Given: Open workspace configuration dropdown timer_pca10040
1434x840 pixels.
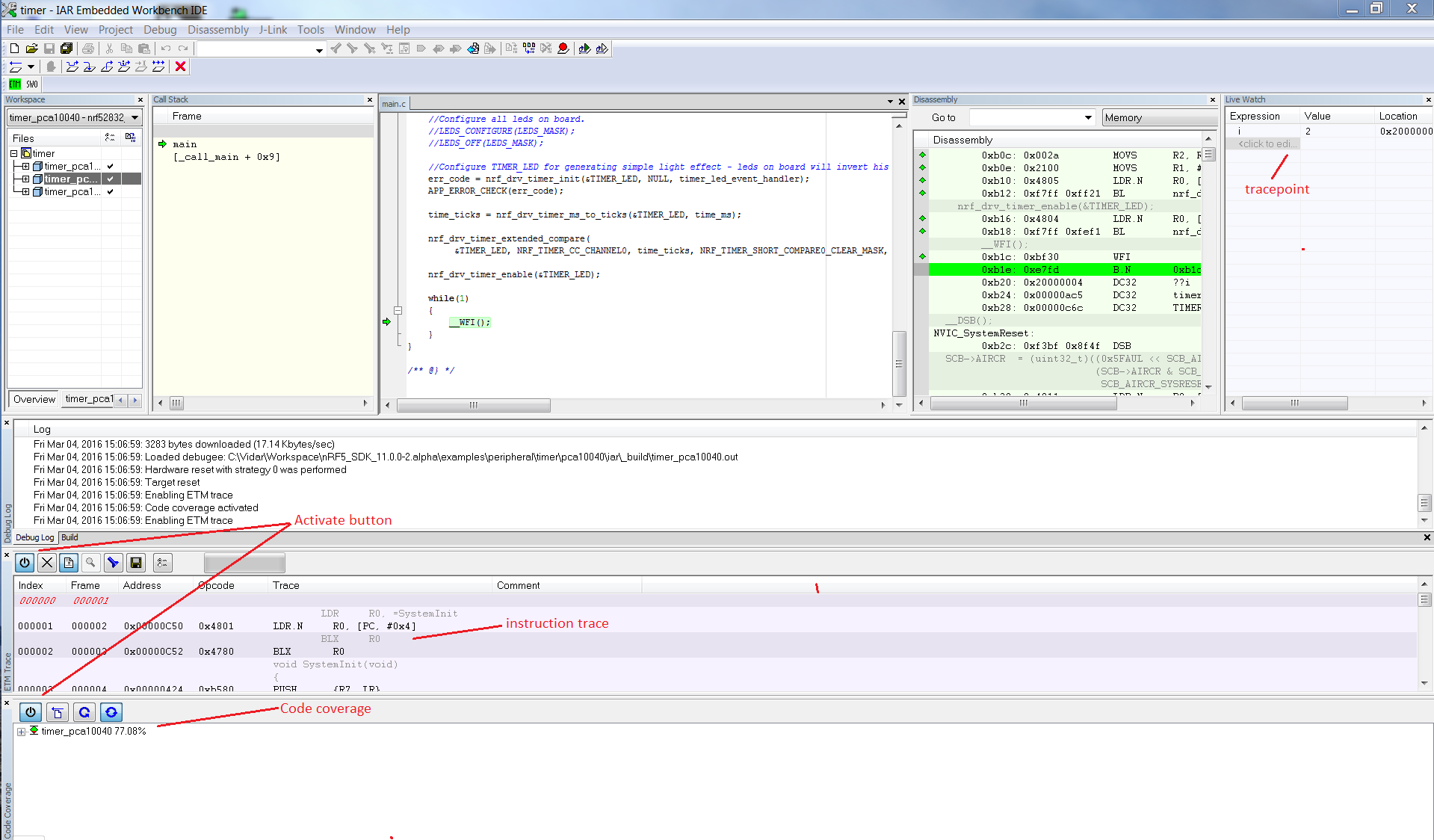Looking at the screenshot, I should point(74,117).
